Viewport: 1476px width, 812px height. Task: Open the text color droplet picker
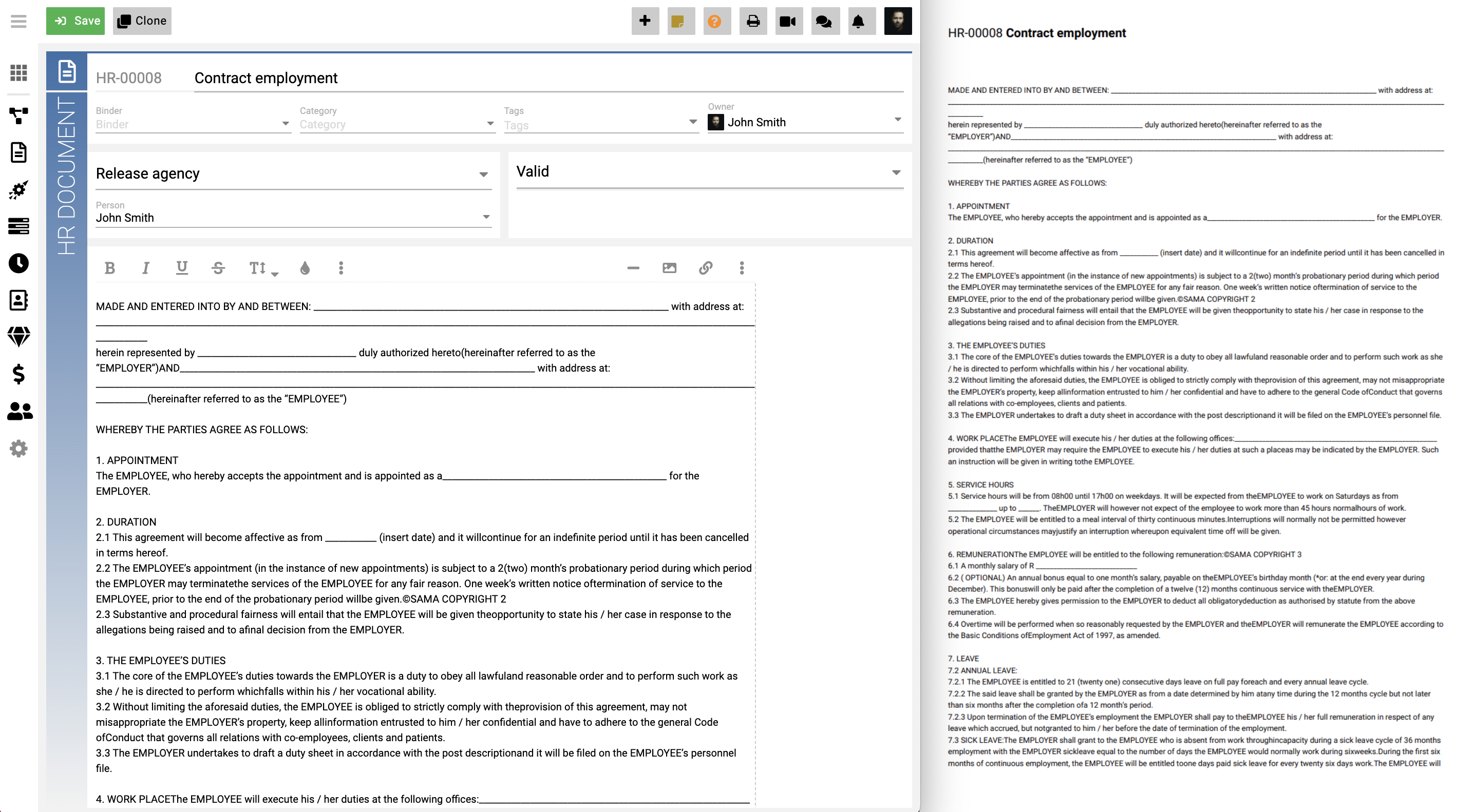point(305,268)
